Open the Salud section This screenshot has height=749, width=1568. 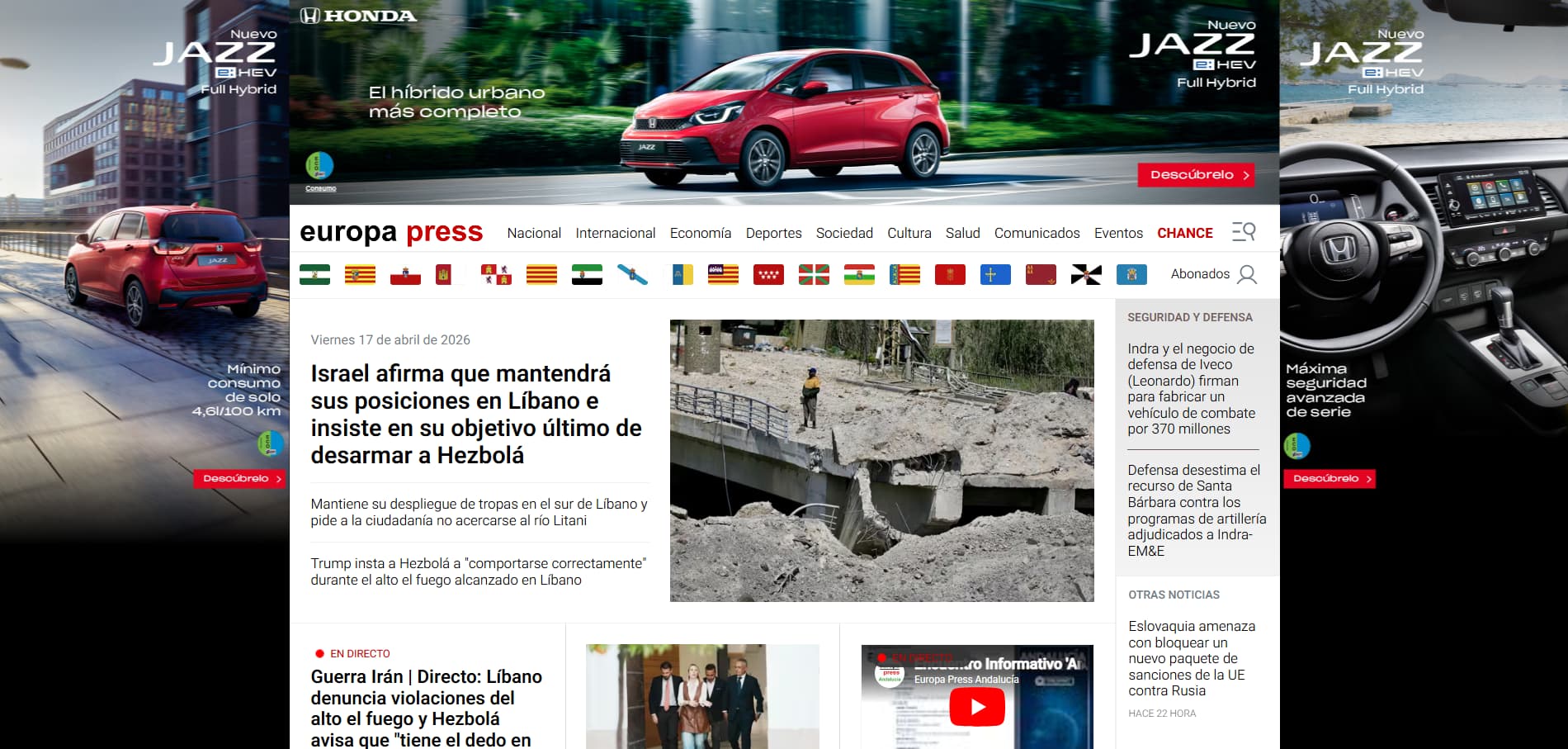coord(962,233)
